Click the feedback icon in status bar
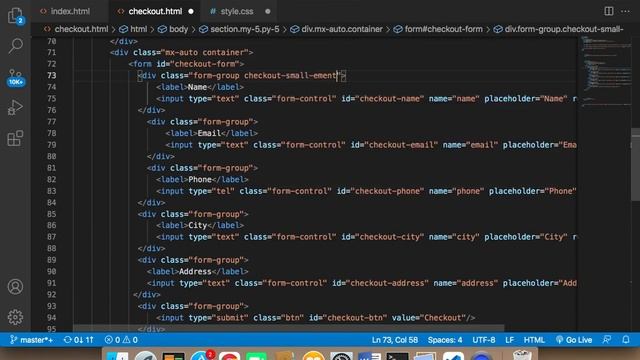The image size is (640, 360). click(607, 340)
